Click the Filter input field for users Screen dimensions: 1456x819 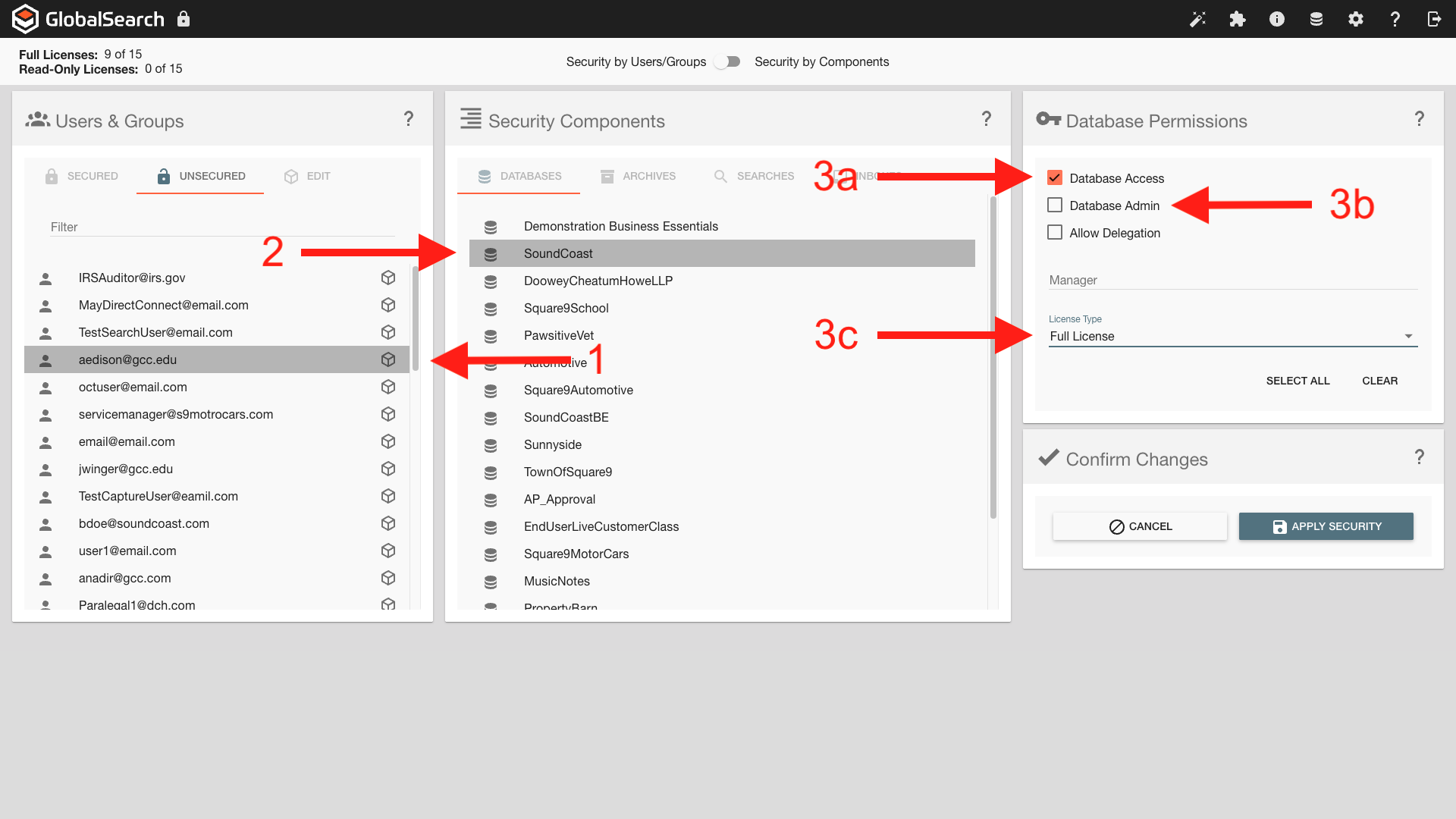pos(222,227)
